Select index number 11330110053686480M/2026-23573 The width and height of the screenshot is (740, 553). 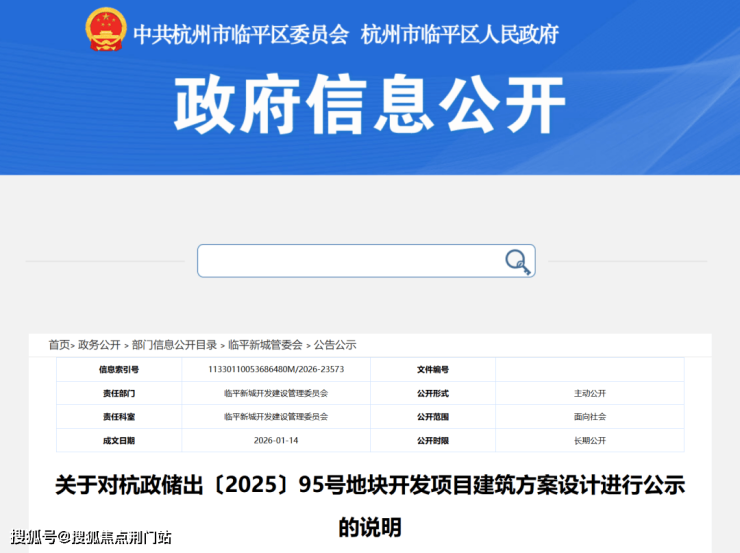tap(276, 369)
